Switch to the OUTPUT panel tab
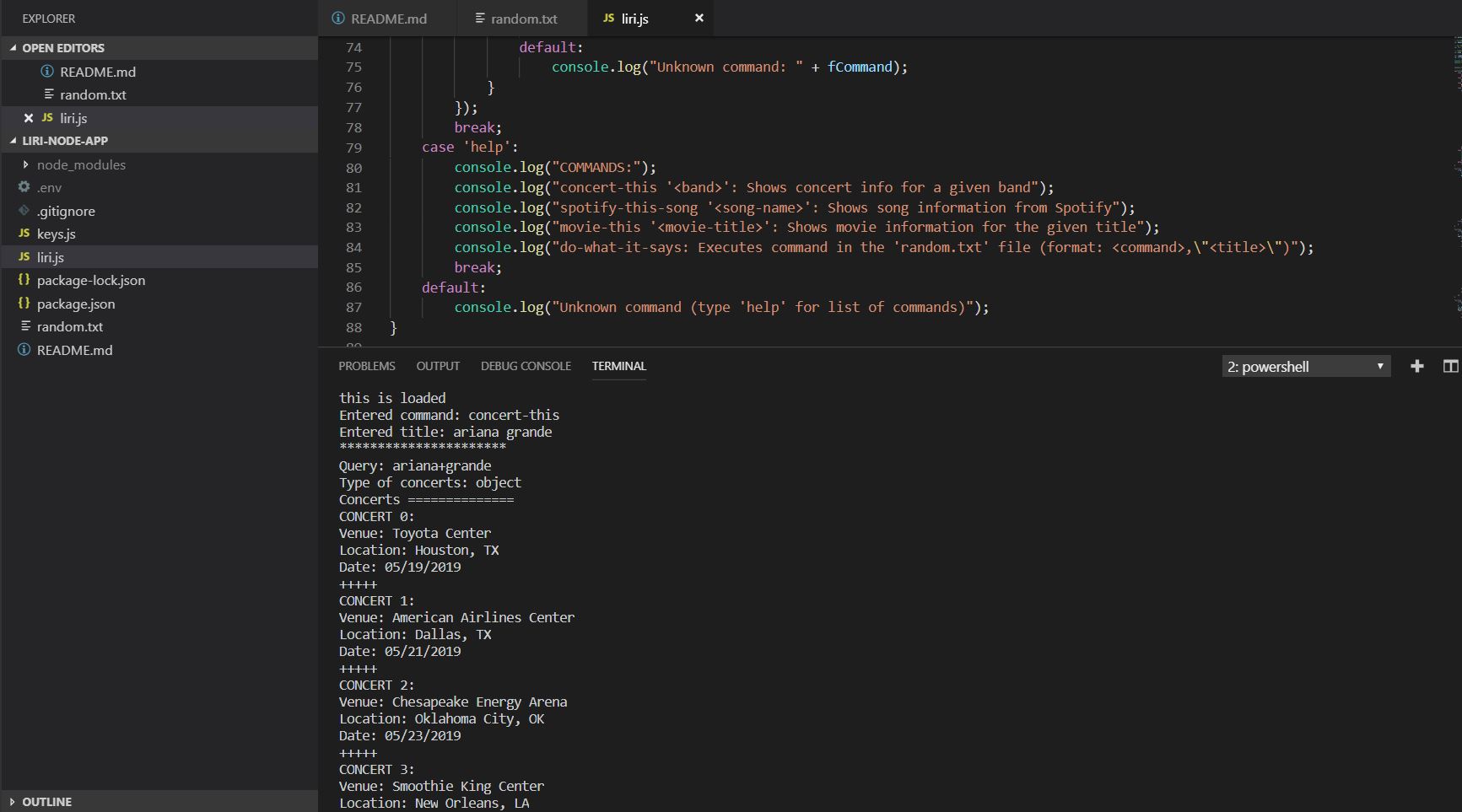Screen dimensions: 1462x812 coord(438,366)
